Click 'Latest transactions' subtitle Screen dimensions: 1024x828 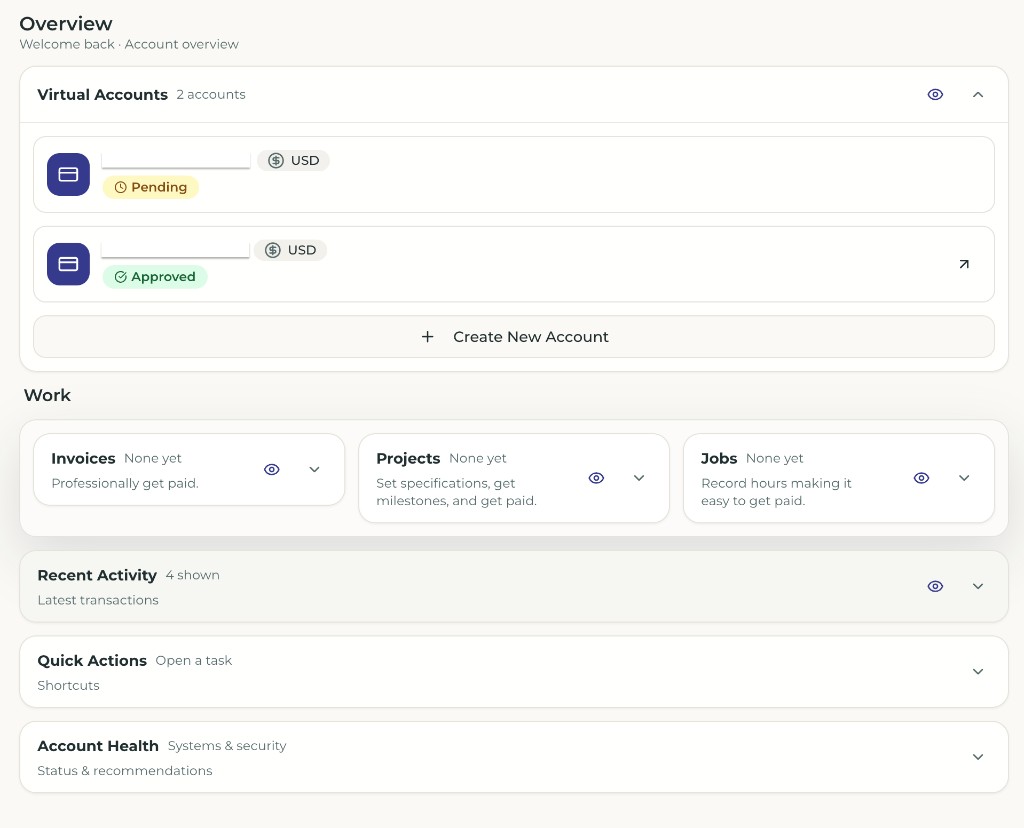coord(98,600)
